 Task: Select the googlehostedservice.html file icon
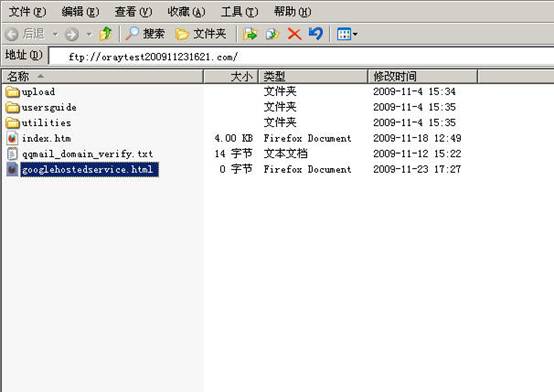pos(12,169)
